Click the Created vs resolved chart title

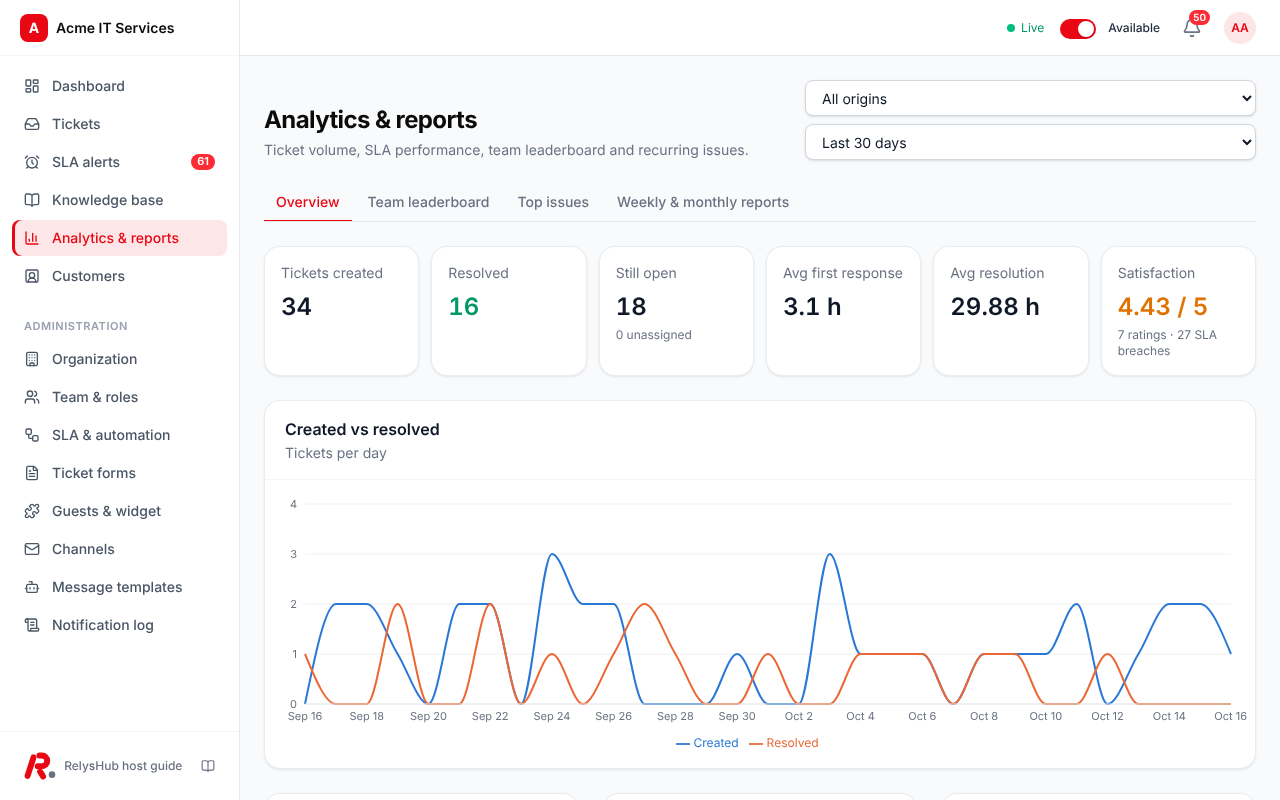pos(362,429)
